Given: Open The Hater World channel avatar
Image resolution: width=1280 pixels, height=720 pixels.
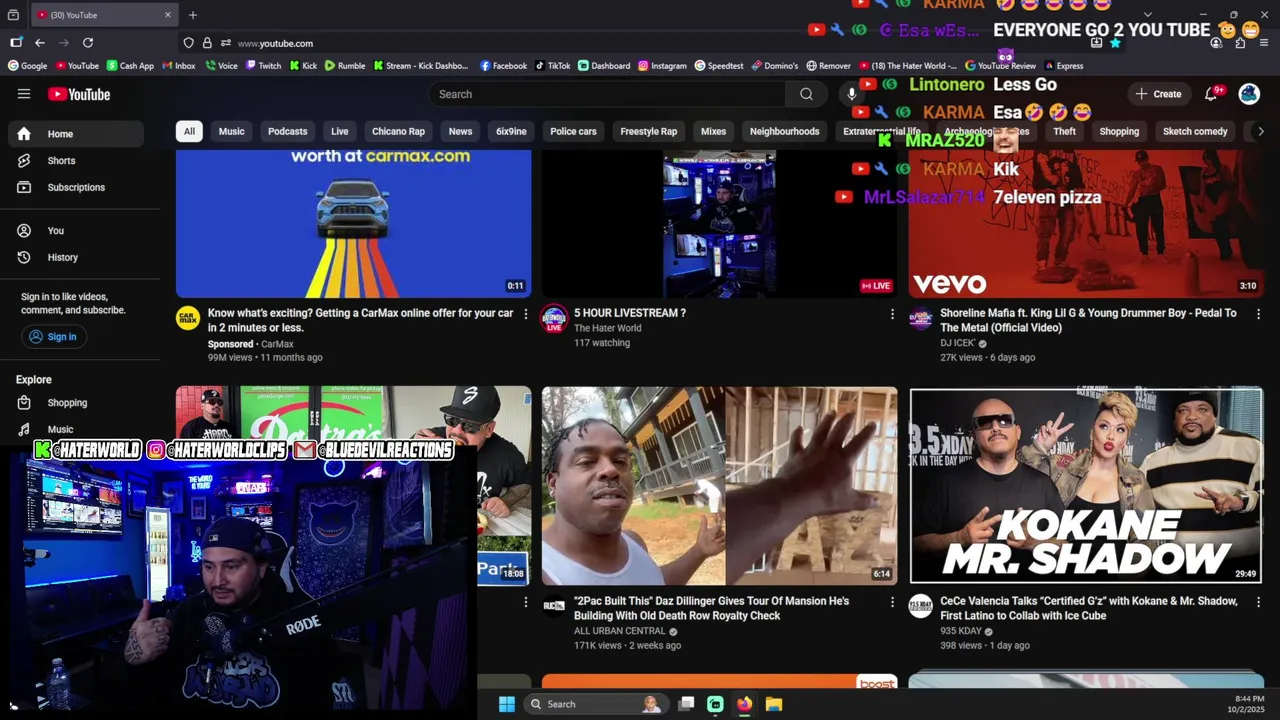Looking at the screenshot, I should tap(554, 320).
